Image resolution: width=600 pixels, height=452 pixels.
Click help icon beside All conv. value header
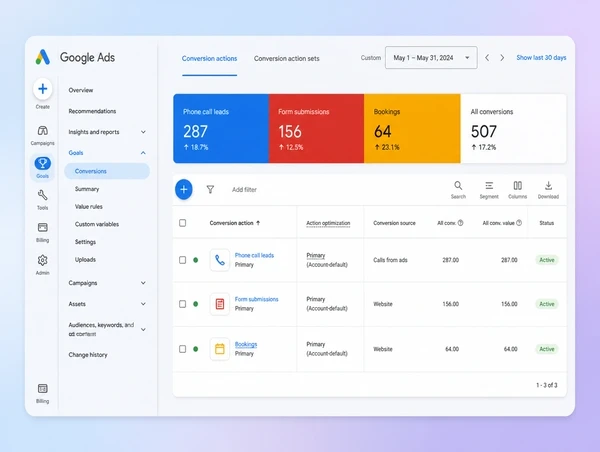click(519, 223)
